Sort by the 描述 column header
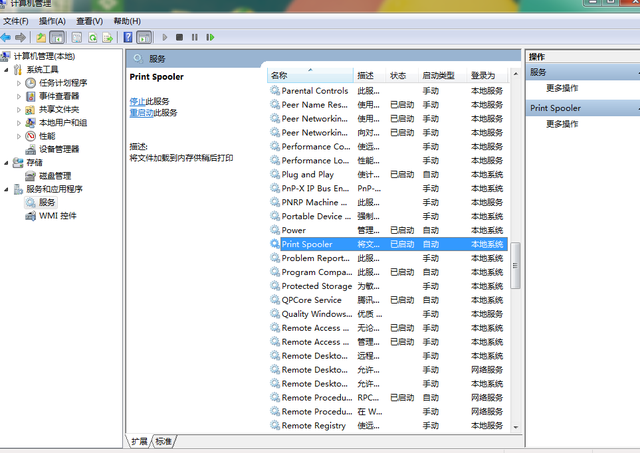The width and height of the screenshot is (640, 453). point(369,75)
